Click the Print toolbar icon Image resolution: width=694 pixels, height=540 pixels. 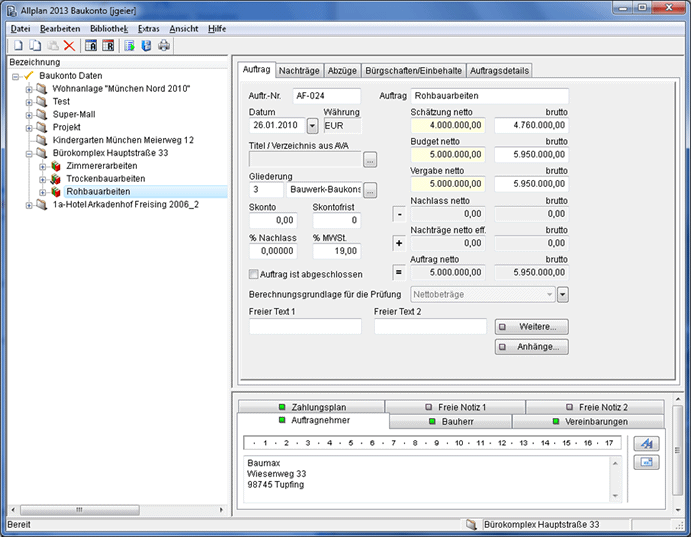(x=164, y=46)
